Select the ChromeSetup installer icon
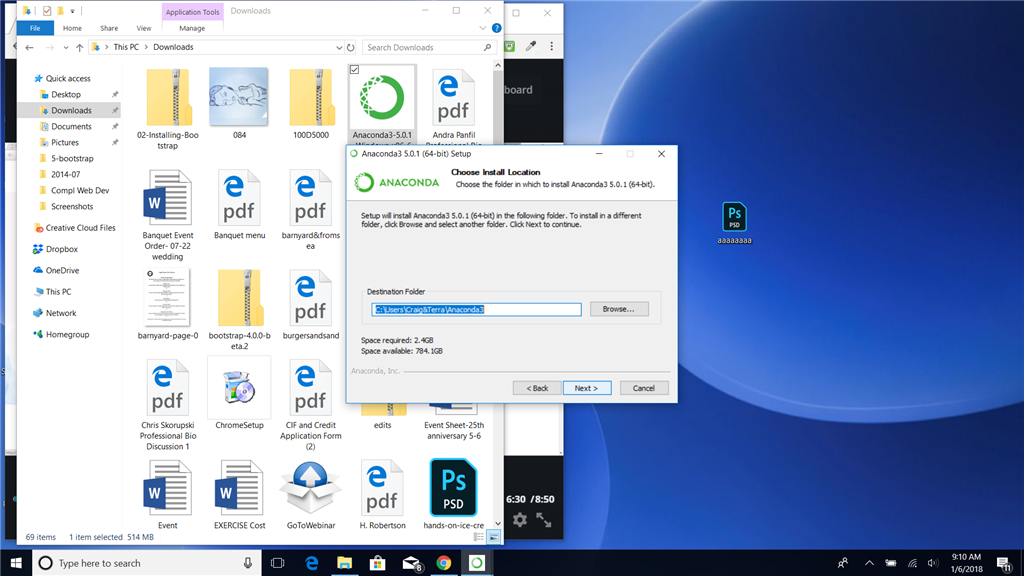This screenshot has width=1024, height=576. click(x=239, y=388)
